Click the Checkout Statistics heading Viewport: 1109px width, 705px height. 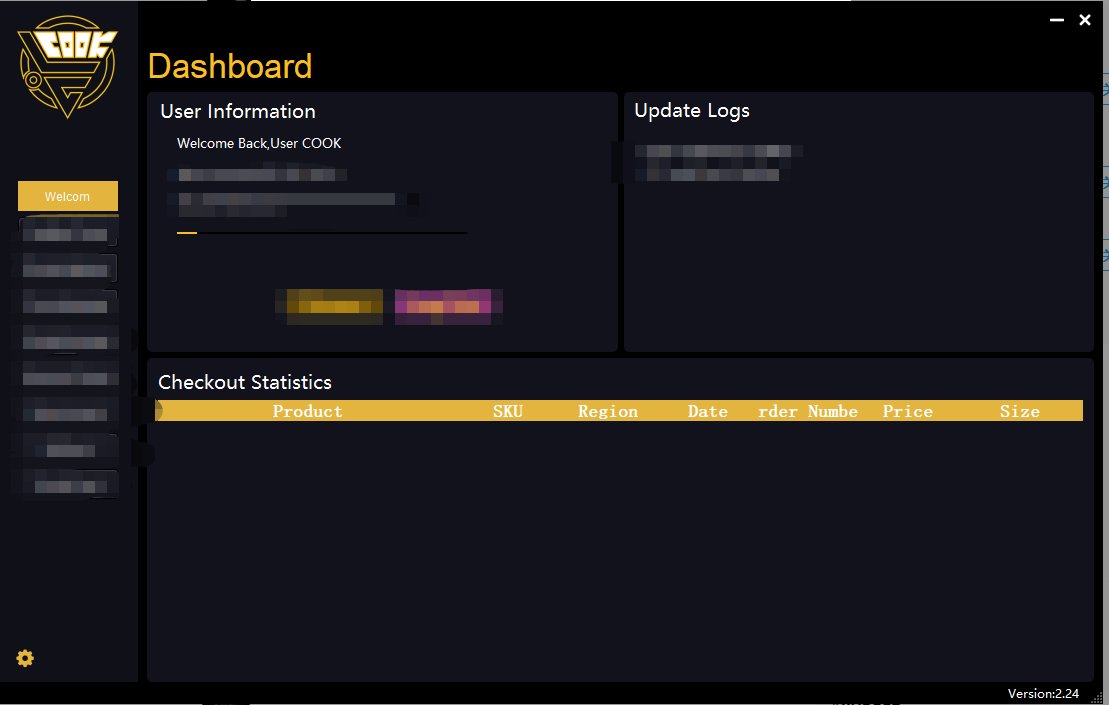pyautogui.click(x=245, y=382)
